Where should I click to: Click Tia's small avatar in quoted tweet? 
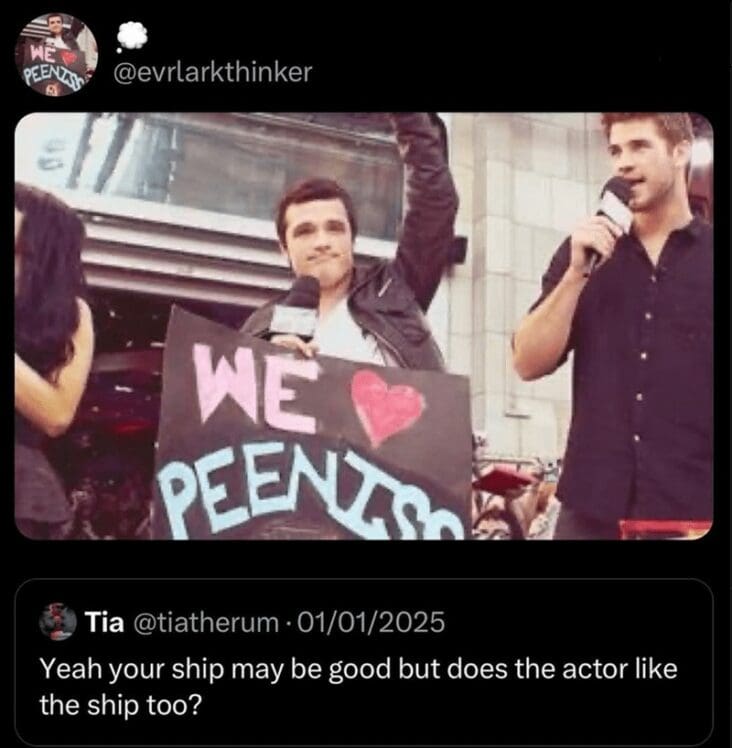(x=58, y=623)
